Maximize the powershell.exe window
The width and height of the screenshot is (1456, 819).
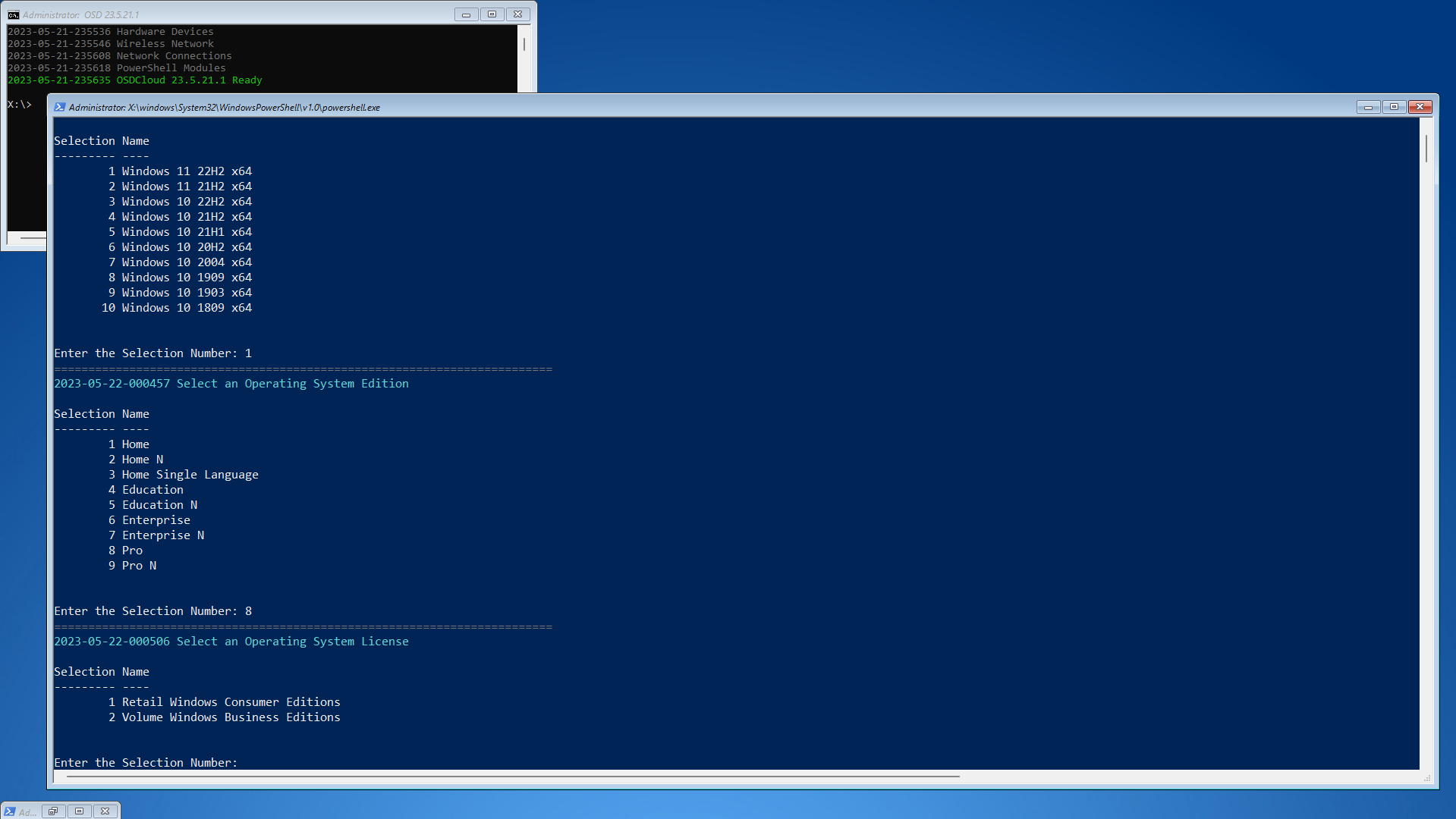pos(1394,107)
